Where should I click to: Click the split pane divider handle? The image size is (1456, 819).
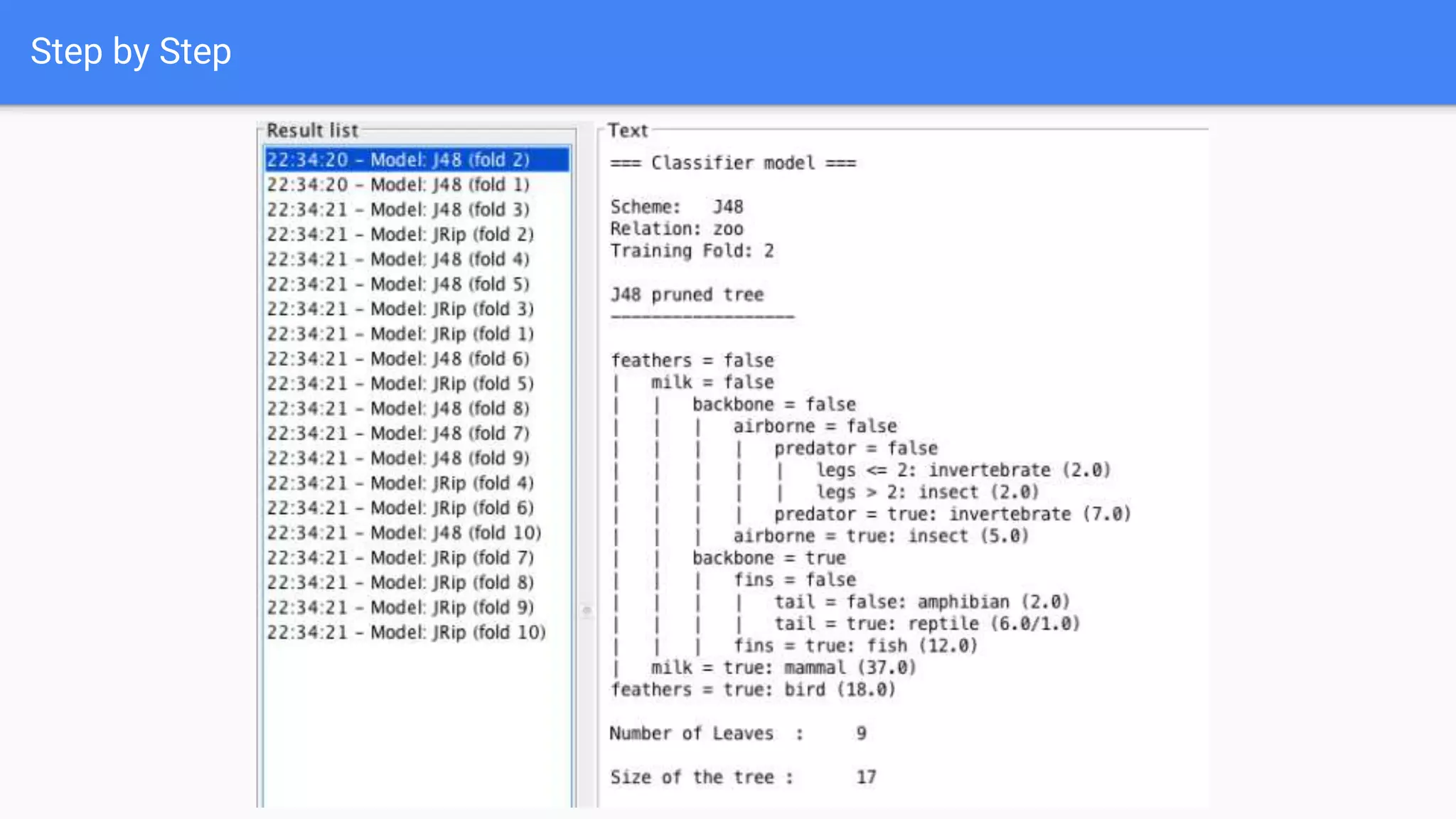(587, 610)
